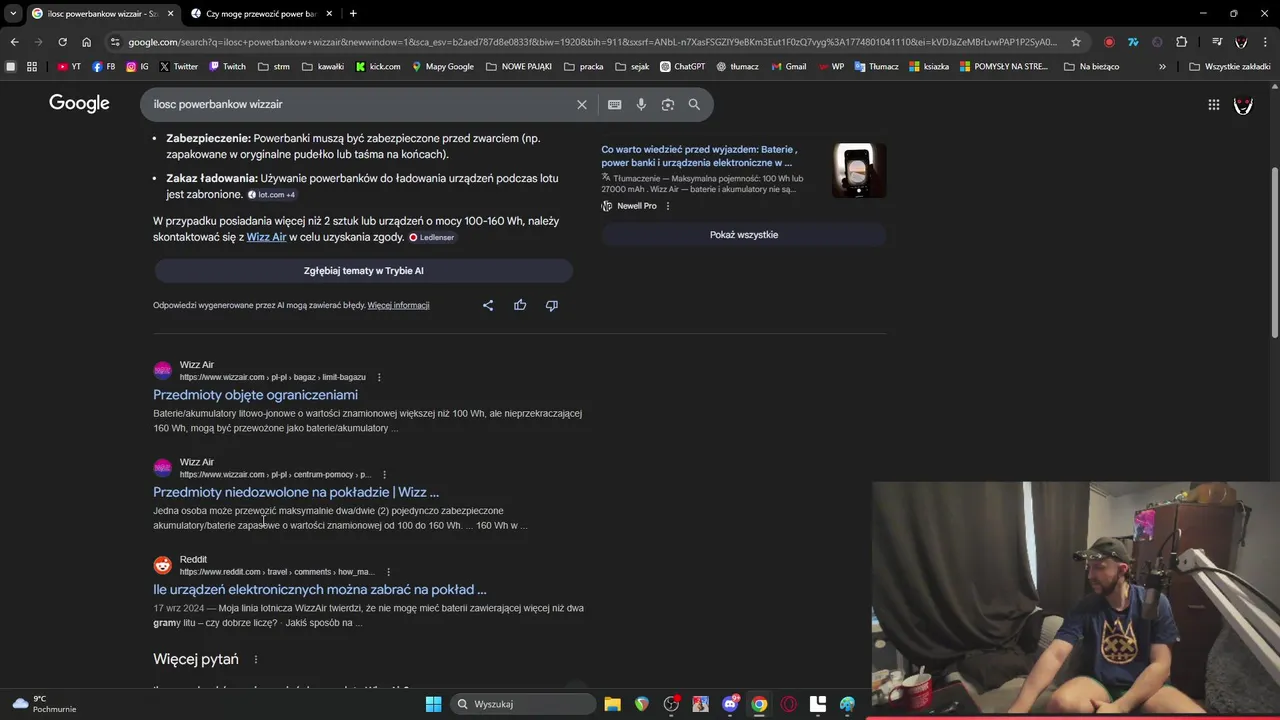
Task: Share the AI overview answer
Action: click(488, 305)
